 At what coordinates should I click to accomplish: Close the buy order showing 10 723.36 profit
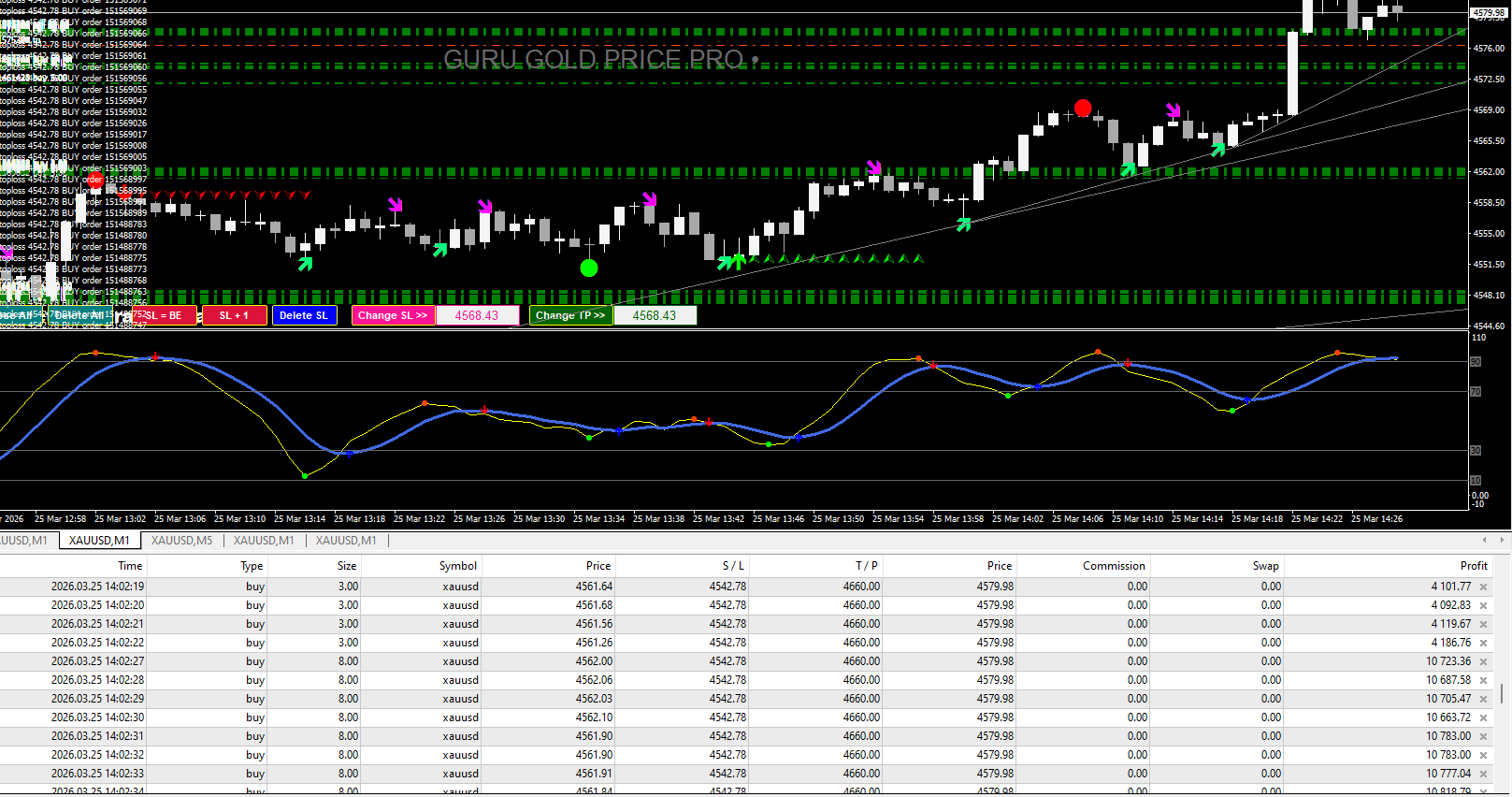1483,662
